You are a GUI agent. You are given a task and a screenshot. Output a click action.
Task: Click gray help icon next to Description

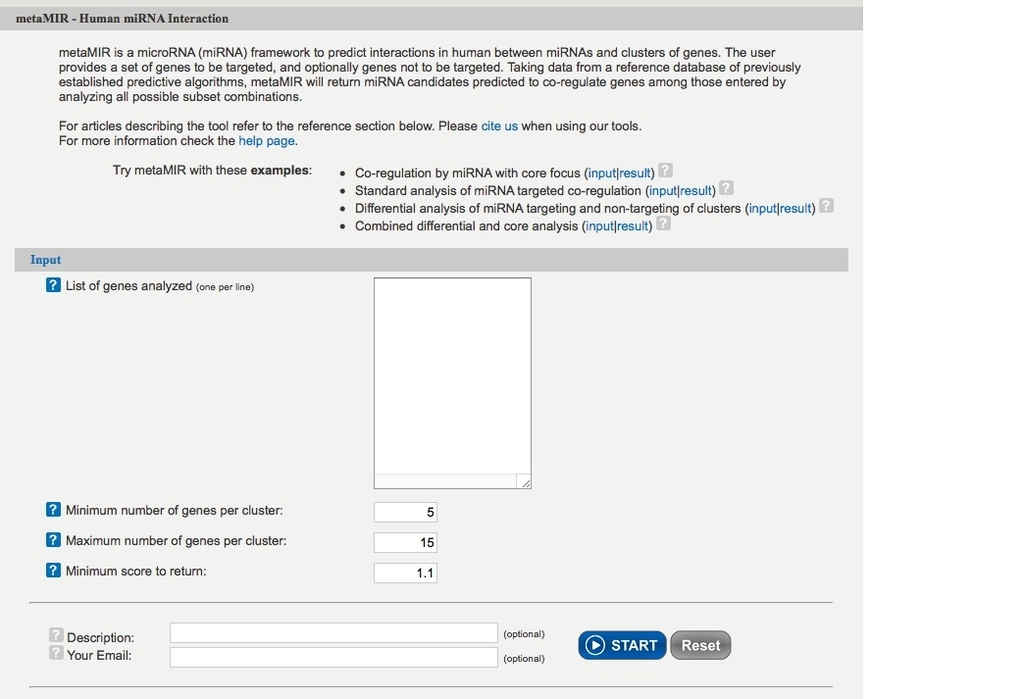point(56,634)
